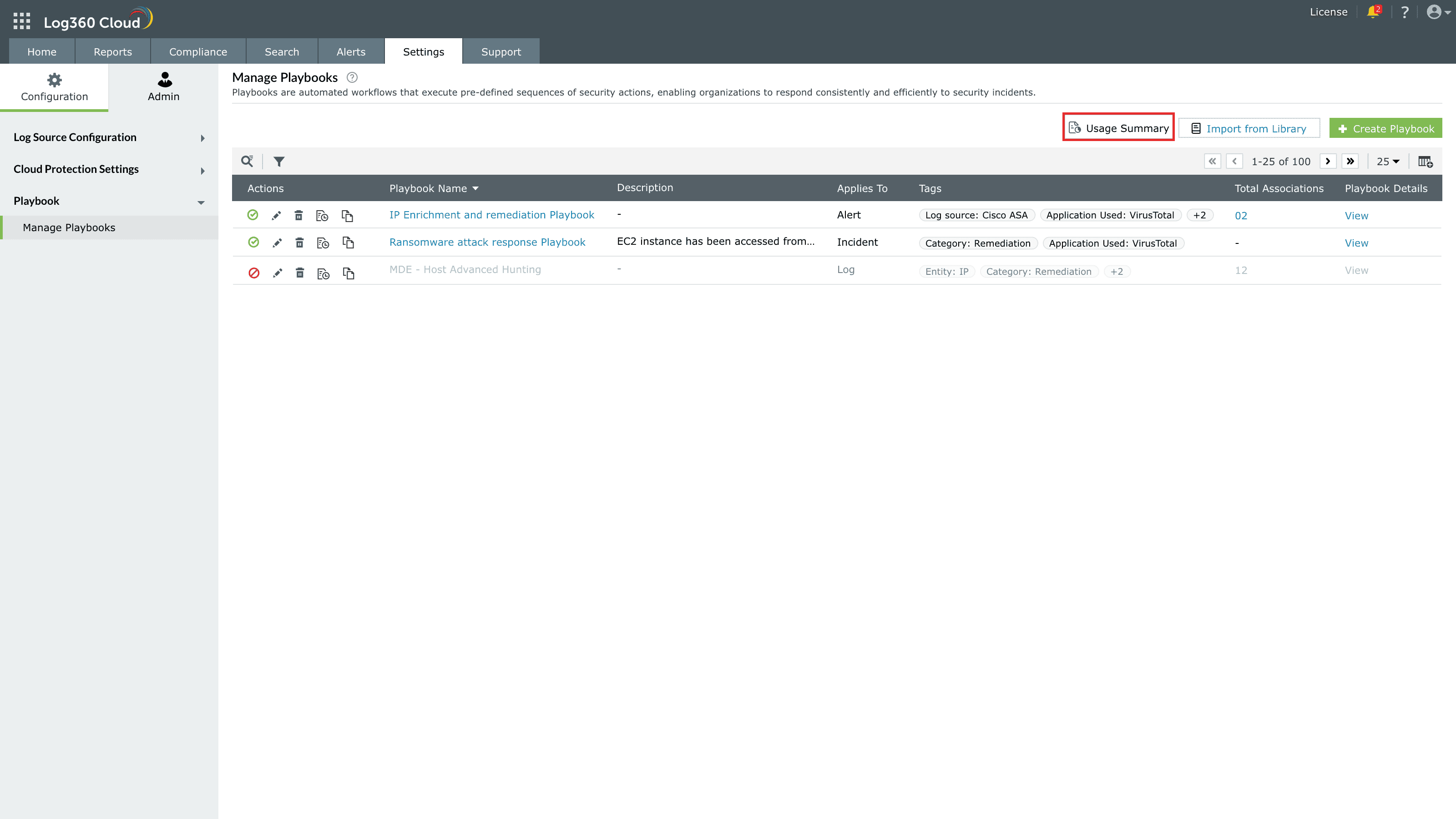The width and height of the screenshot is (1456, 819).
Task: Expand the +2 tags on IP Enrichment row
Action: (1199, 215)
